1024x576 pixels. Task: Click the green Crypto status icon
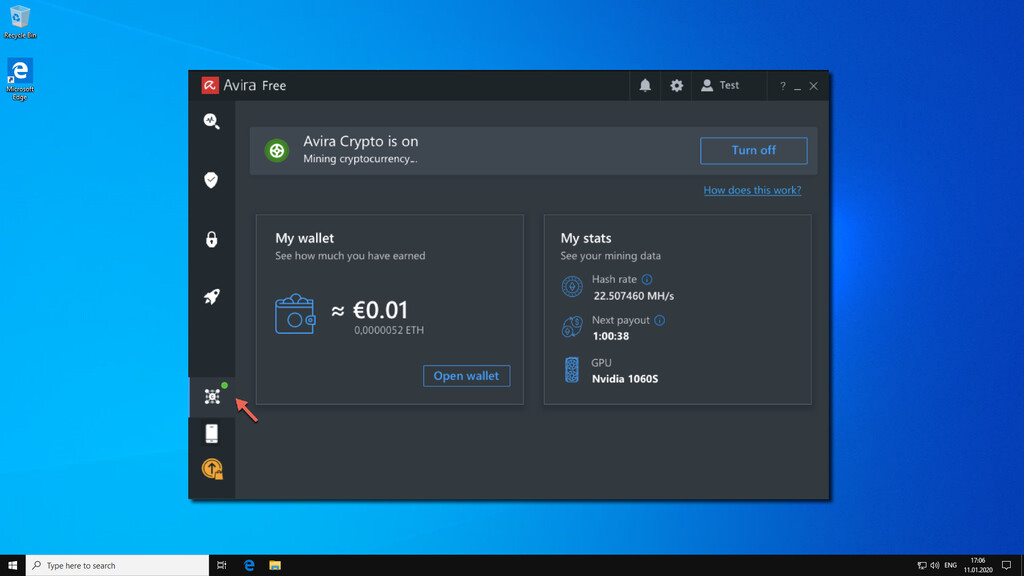click(277, 150)
